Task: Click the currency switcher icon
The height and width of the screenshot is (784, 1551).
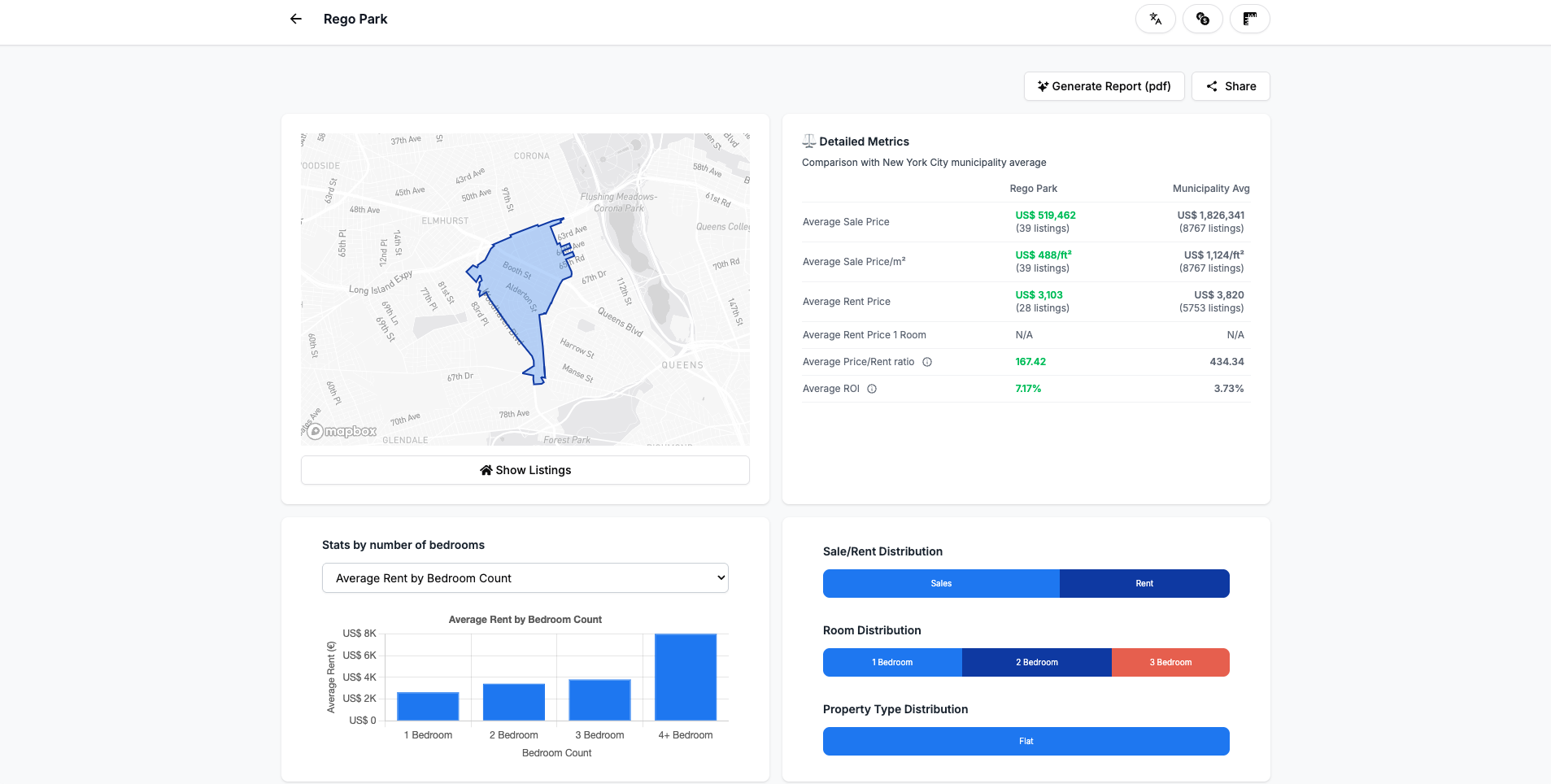Action: (x=1202, y=18)
